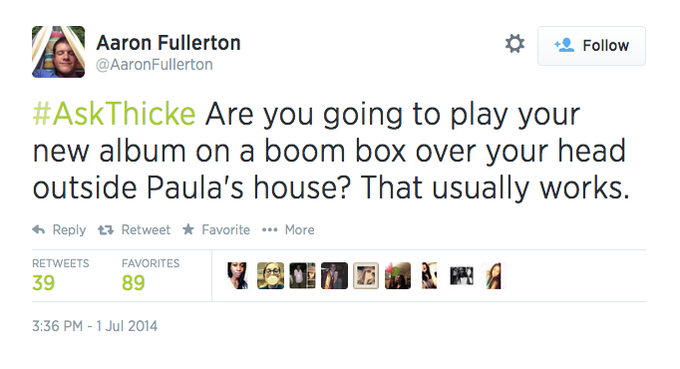Click the favorite star icon
The width and height of the screenshot is (680, 369).
click(x=188, y=229)
